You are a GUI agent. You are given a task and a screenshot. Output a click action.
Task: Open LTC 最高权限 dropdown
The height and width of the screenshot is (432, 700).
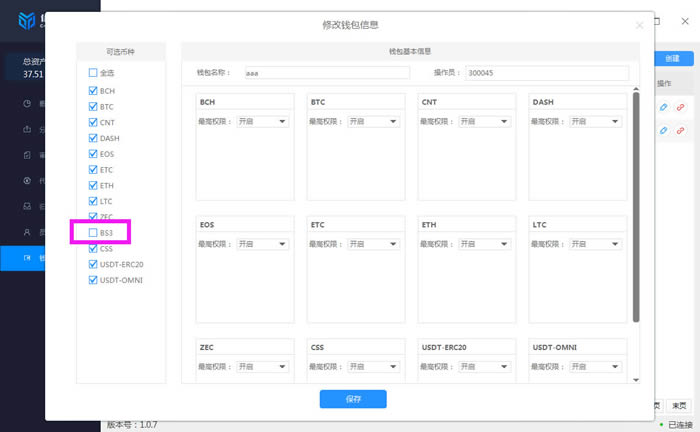[x=595, y=244]
